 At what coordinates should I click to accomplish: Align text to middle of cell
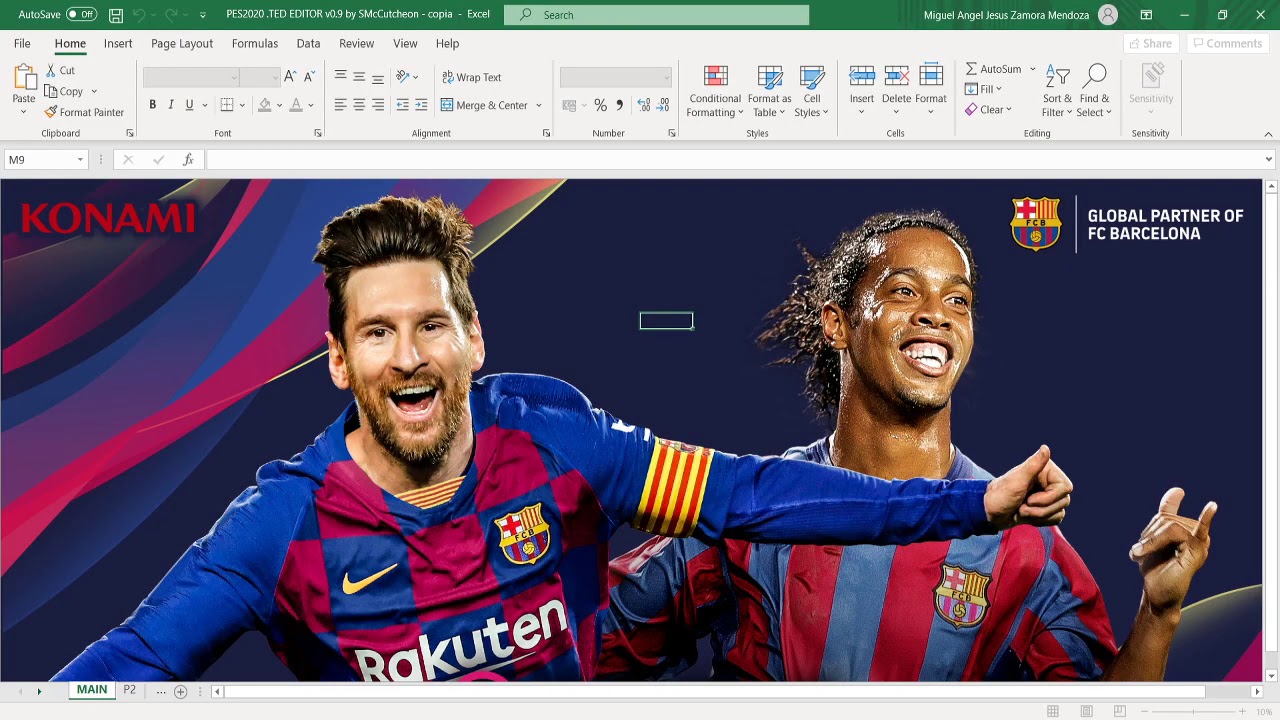[359, 77]
